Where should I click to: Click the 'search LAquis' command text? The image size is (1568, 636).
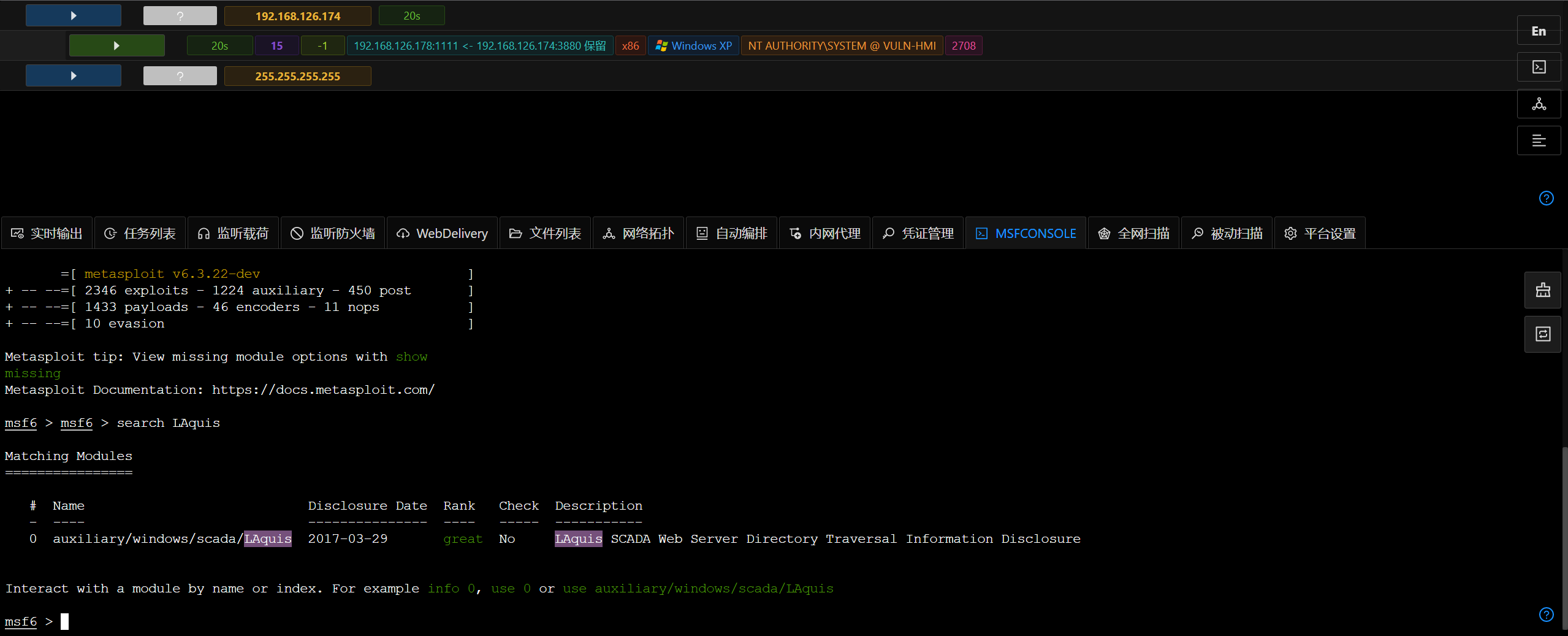pyautogui.click(x=169, y=423)
